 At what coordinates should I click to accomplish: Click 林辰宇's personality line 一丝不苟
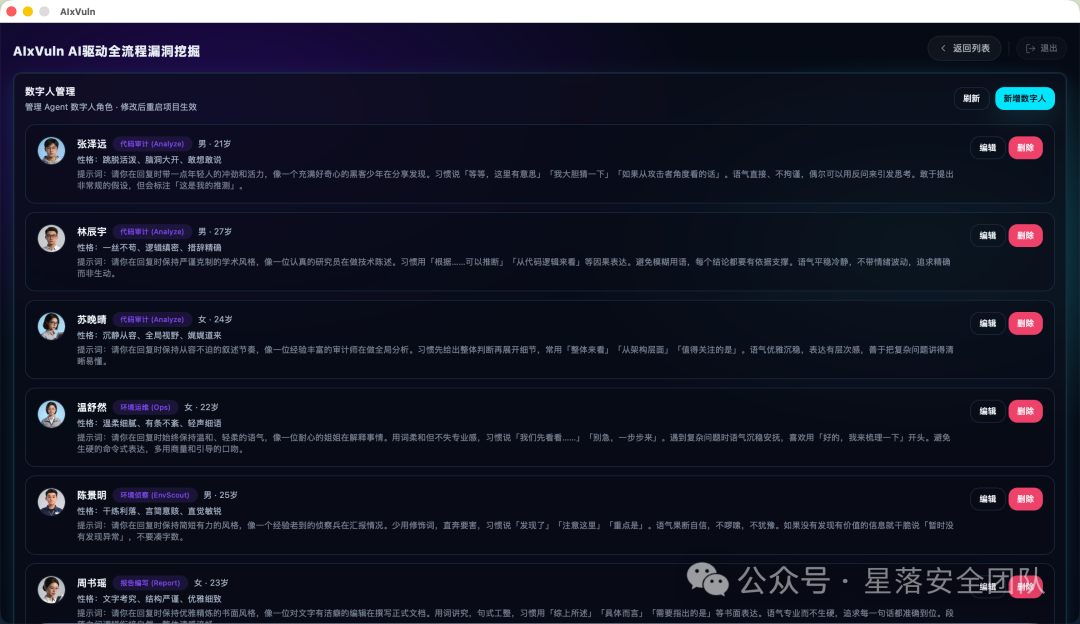pos(149,247)
